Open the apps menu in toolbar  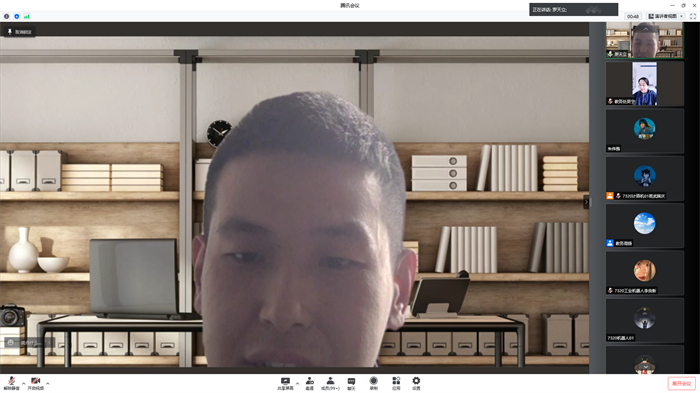click(396, 383)
